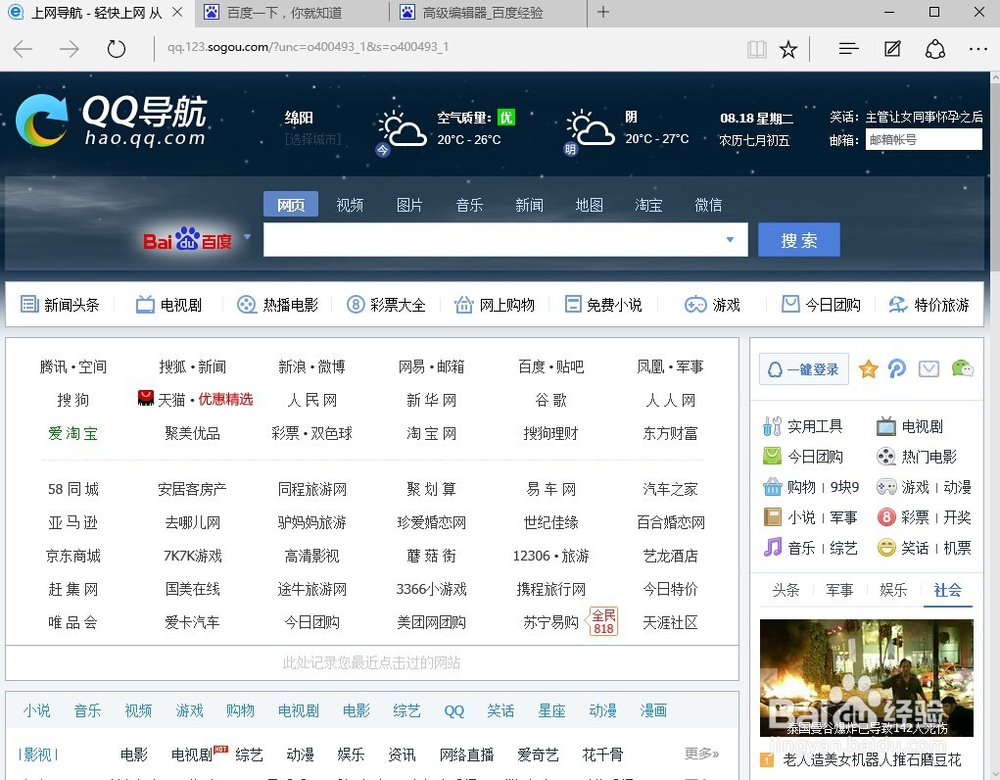Refresh the current page
The height and width of the screenshot is (780, 1000).
(116, 49)
